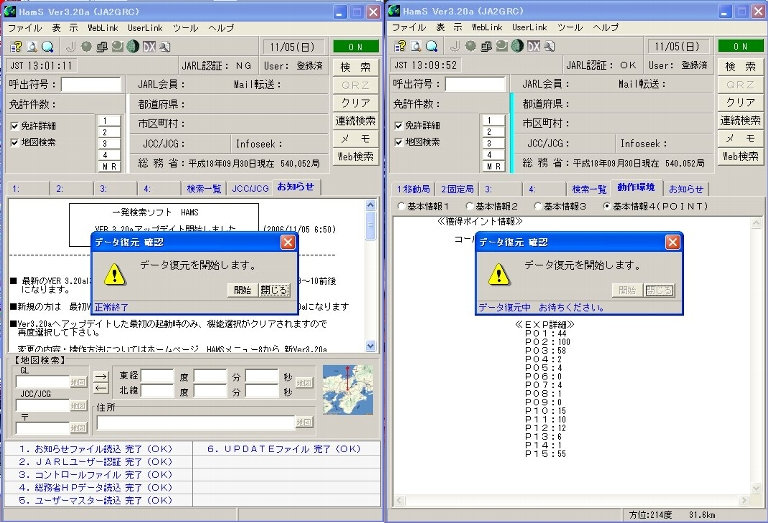Click the J toolbar icon in left window
The image size is (768, 523).
(x=71, y=47)
